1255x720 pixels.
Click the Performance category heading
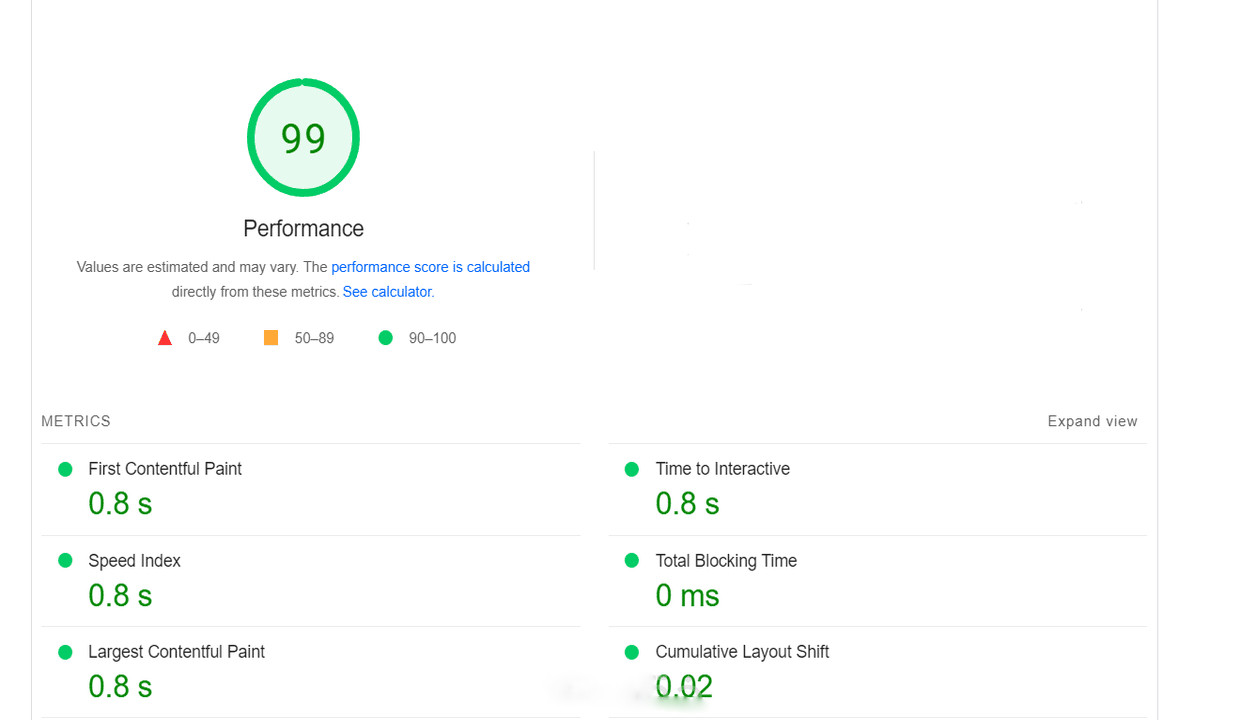(x=303, y=229)
